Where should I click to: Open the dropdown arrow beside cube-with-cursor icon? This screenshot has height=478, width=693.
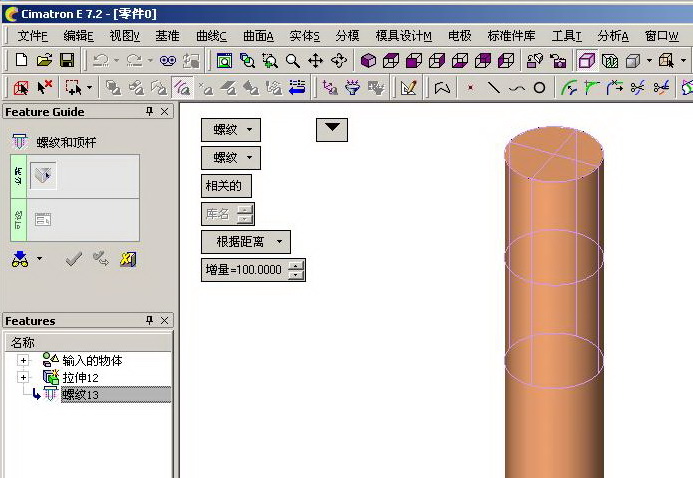click(683, 60)
